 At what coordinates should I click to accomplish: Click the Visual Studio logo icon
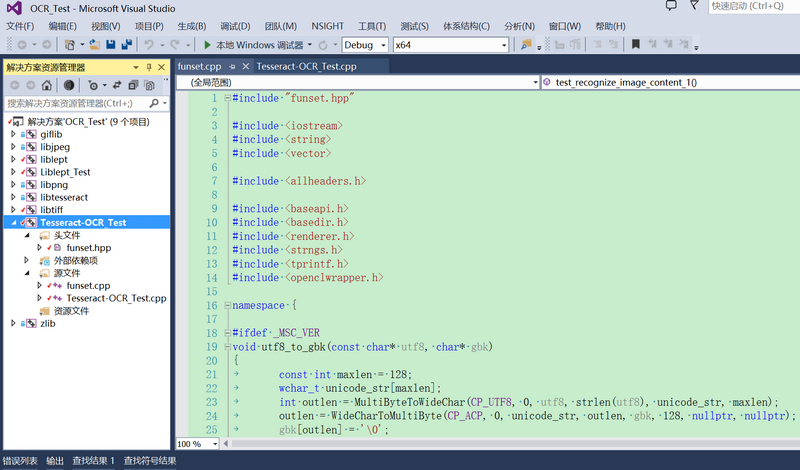(x=14, y=8)
